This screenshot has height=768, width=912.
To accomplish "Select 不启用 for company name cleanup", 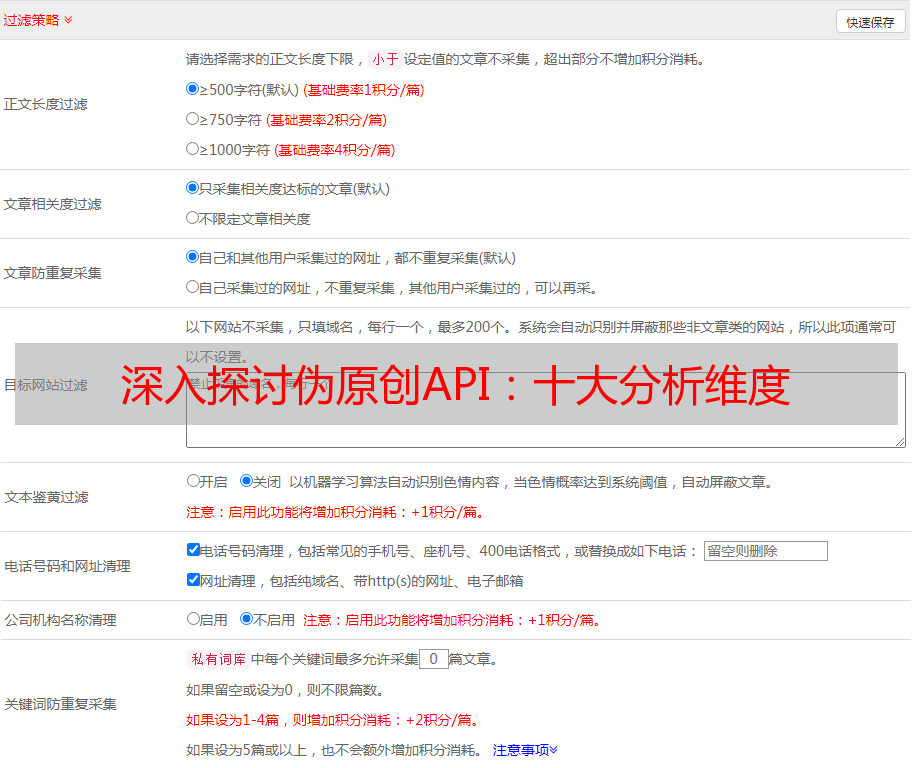I will pos(247,619).
